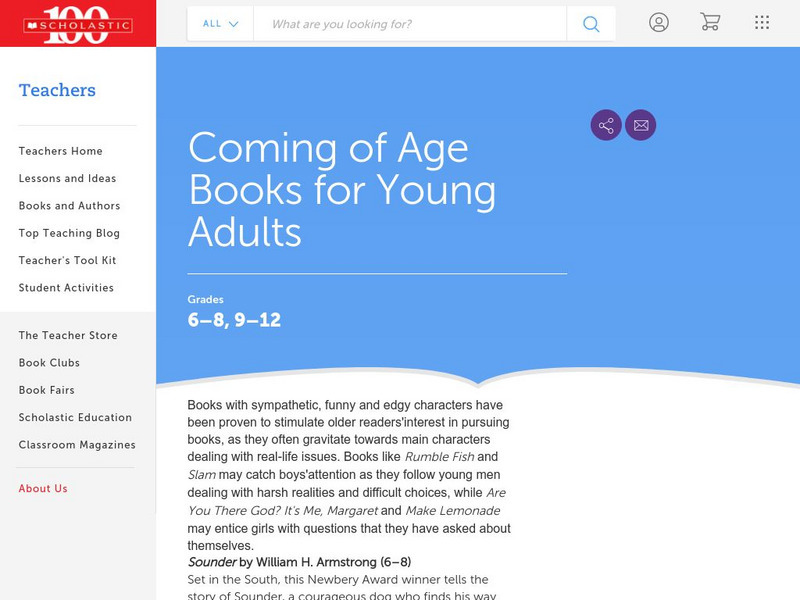The width and height of the screenshot is (800, 600).
Task: Open the grid apps menu icon
Action: [x=762, y=22]
